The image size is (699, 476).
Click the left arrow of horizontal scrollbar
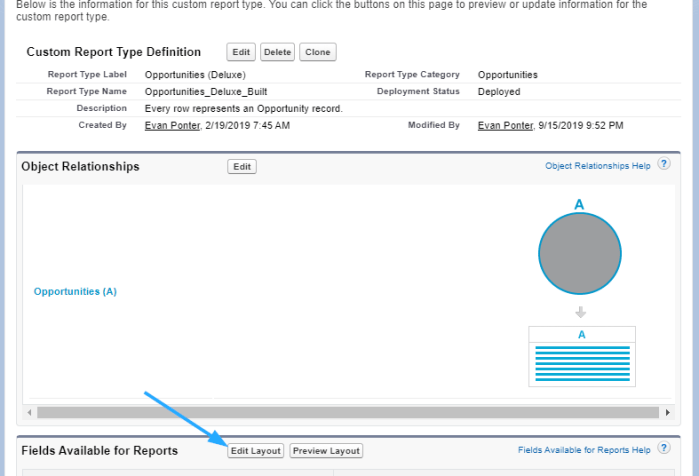coord(31,412)
